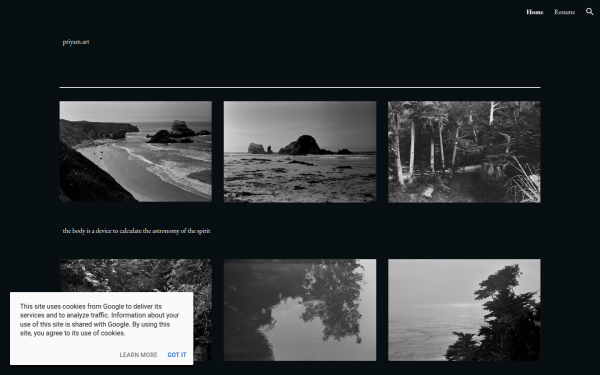The height and width of the screenshot is (375, 600).
Task: Click the quote 'the body is a device to calculate the astronomy of the spirit'
Action: click(x=136, y=231)
